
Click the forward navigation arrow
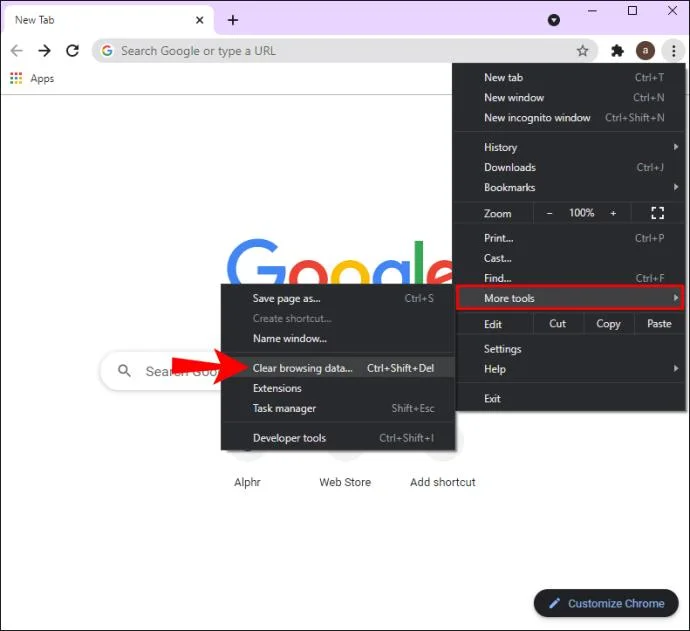click(x=44, y=51)
